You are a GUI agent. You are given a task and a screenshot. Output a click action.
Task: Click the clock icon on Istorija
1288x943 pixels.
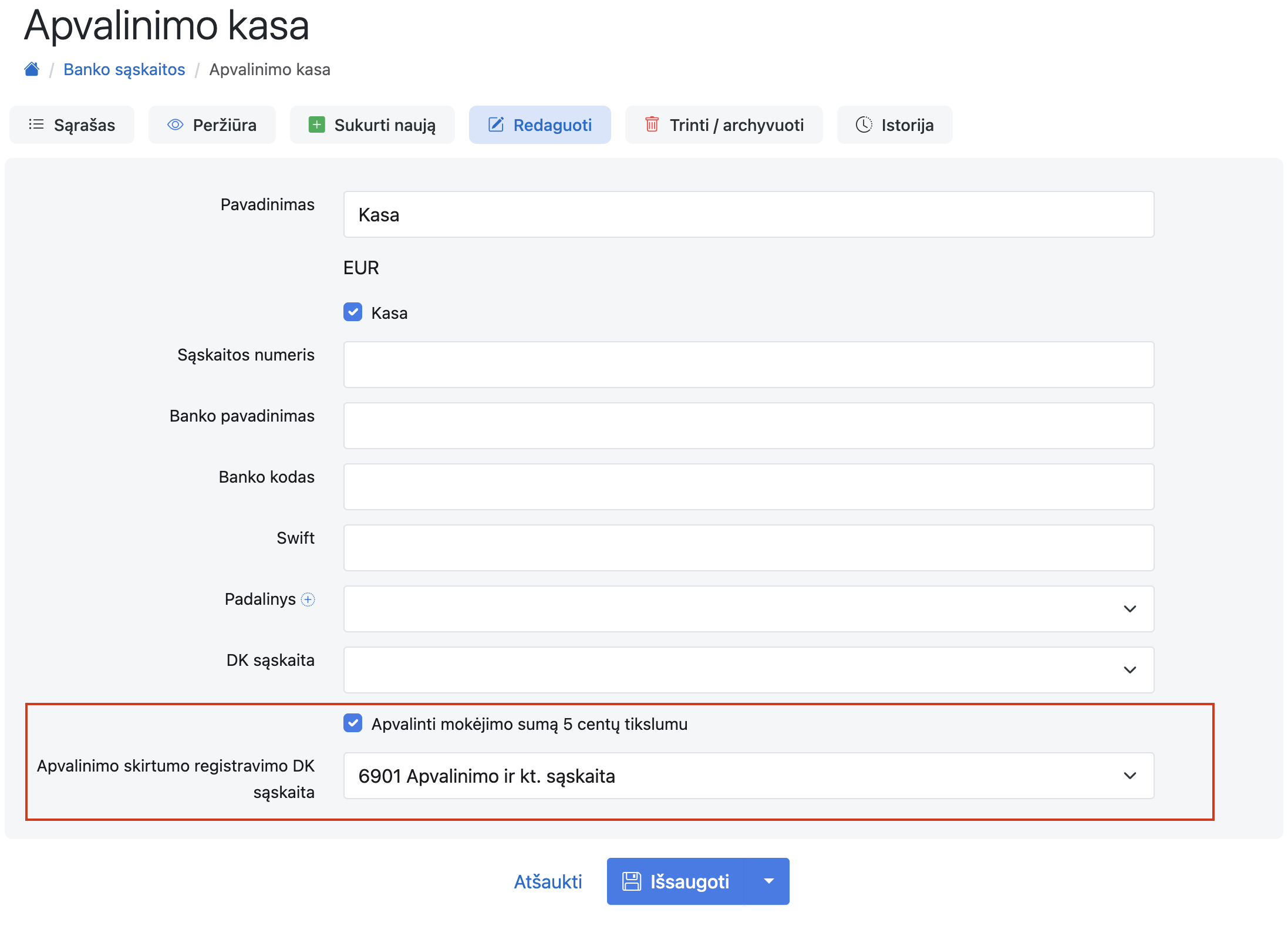coord(864,124)
